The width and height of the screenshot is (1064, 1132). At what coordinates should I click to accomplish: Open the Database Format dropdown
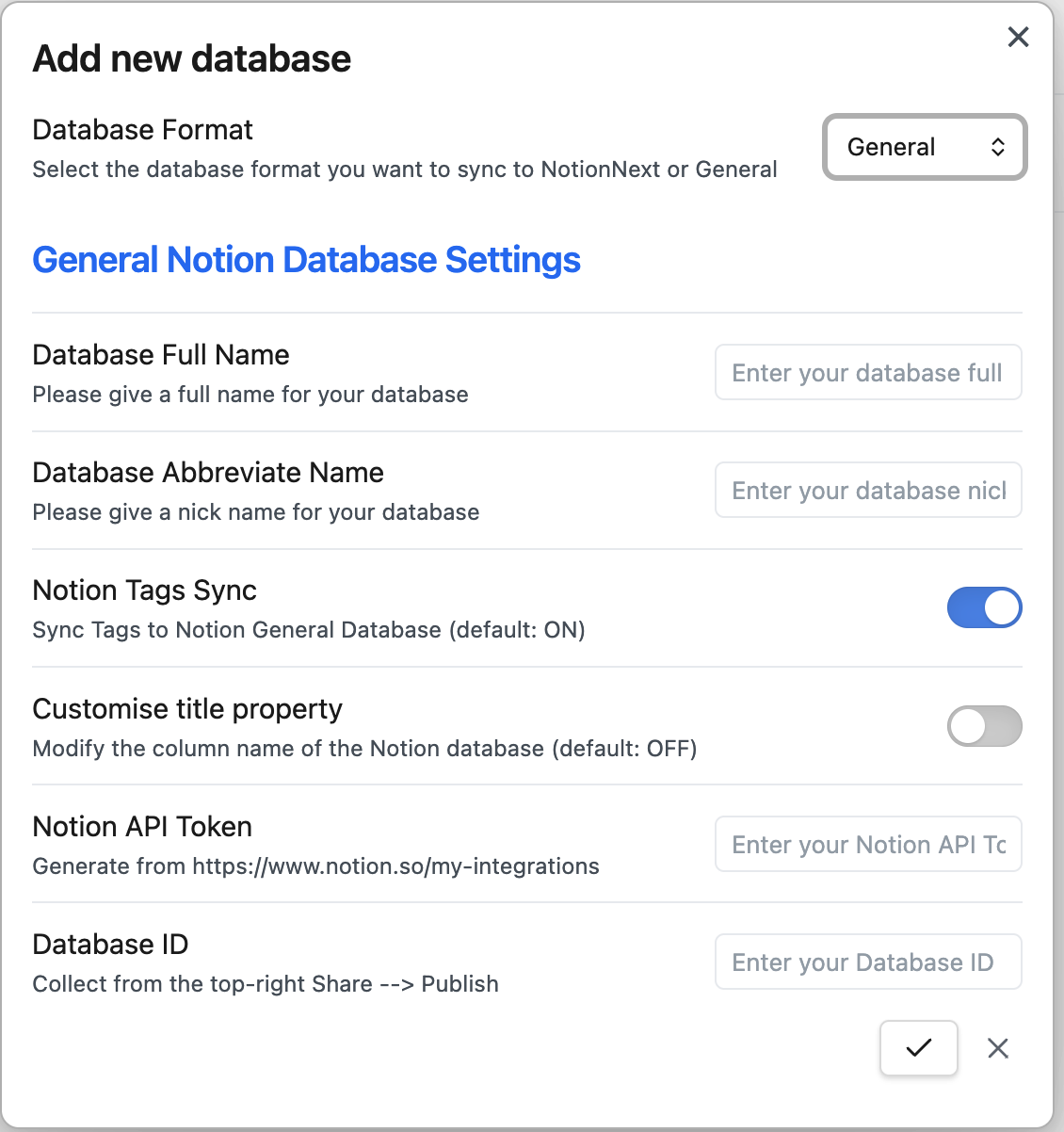tap(924, 147)
